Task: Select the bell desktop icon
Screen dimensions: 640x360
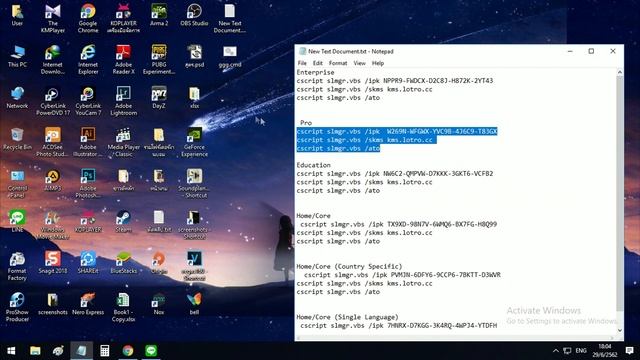Action: click(194, 304)
